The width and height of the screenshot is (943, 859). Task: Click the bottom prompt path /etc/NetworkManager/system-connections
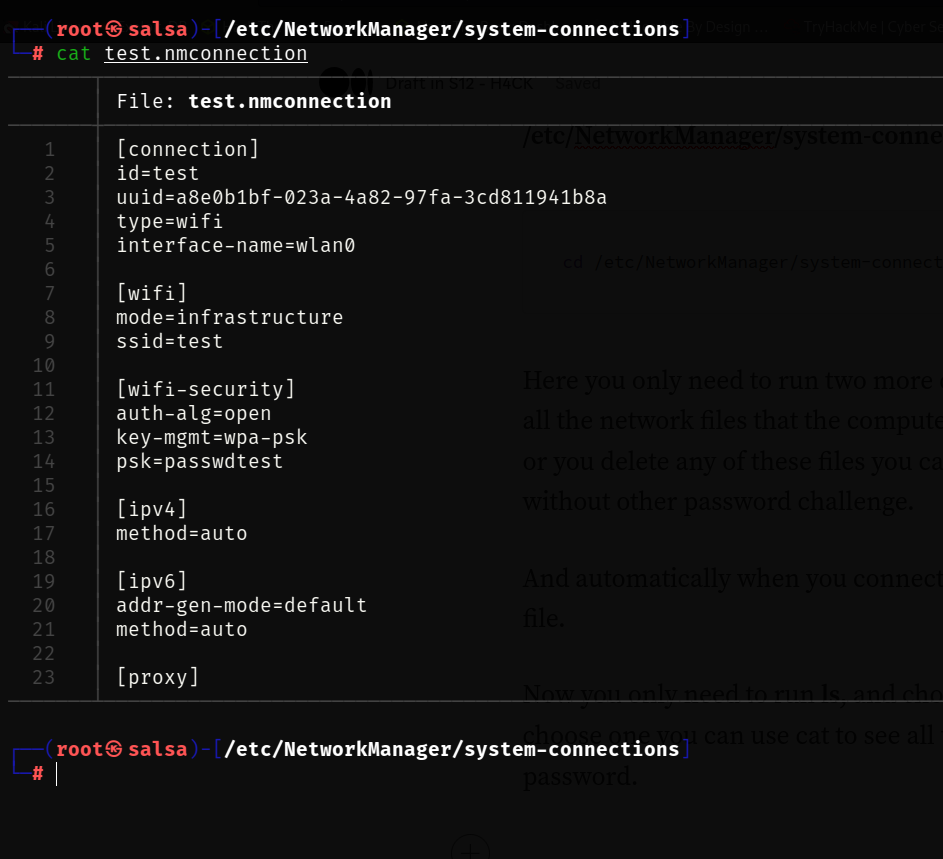452,749
